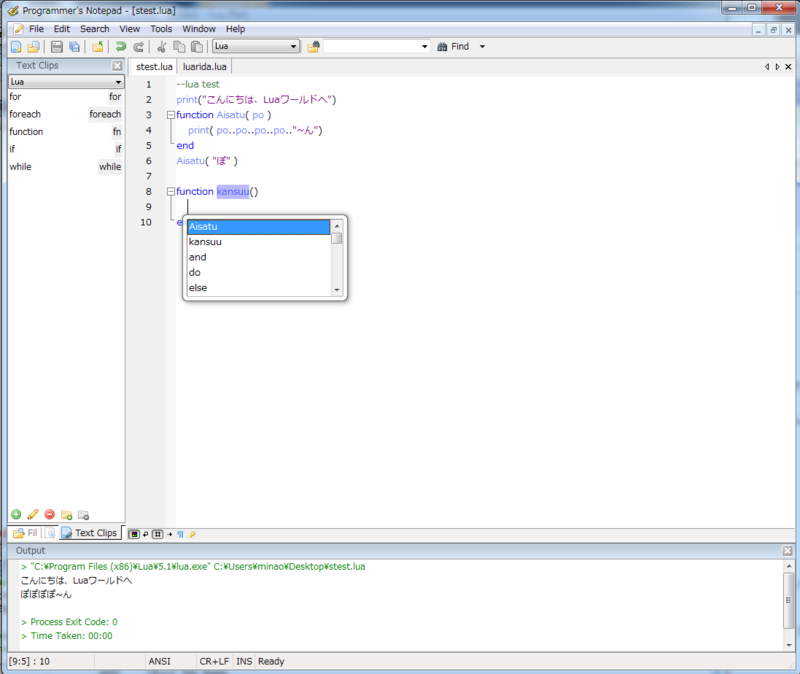Click the Find binoculars button

[454, 46]
